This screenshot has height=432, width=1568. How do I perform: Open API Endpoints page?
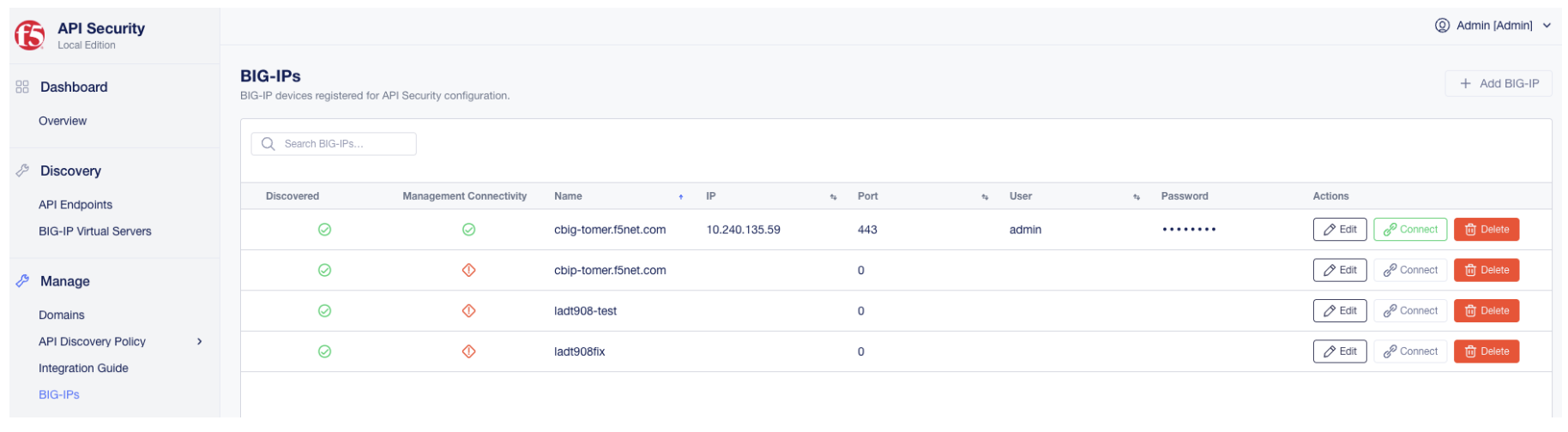click(x=75, y=205)
